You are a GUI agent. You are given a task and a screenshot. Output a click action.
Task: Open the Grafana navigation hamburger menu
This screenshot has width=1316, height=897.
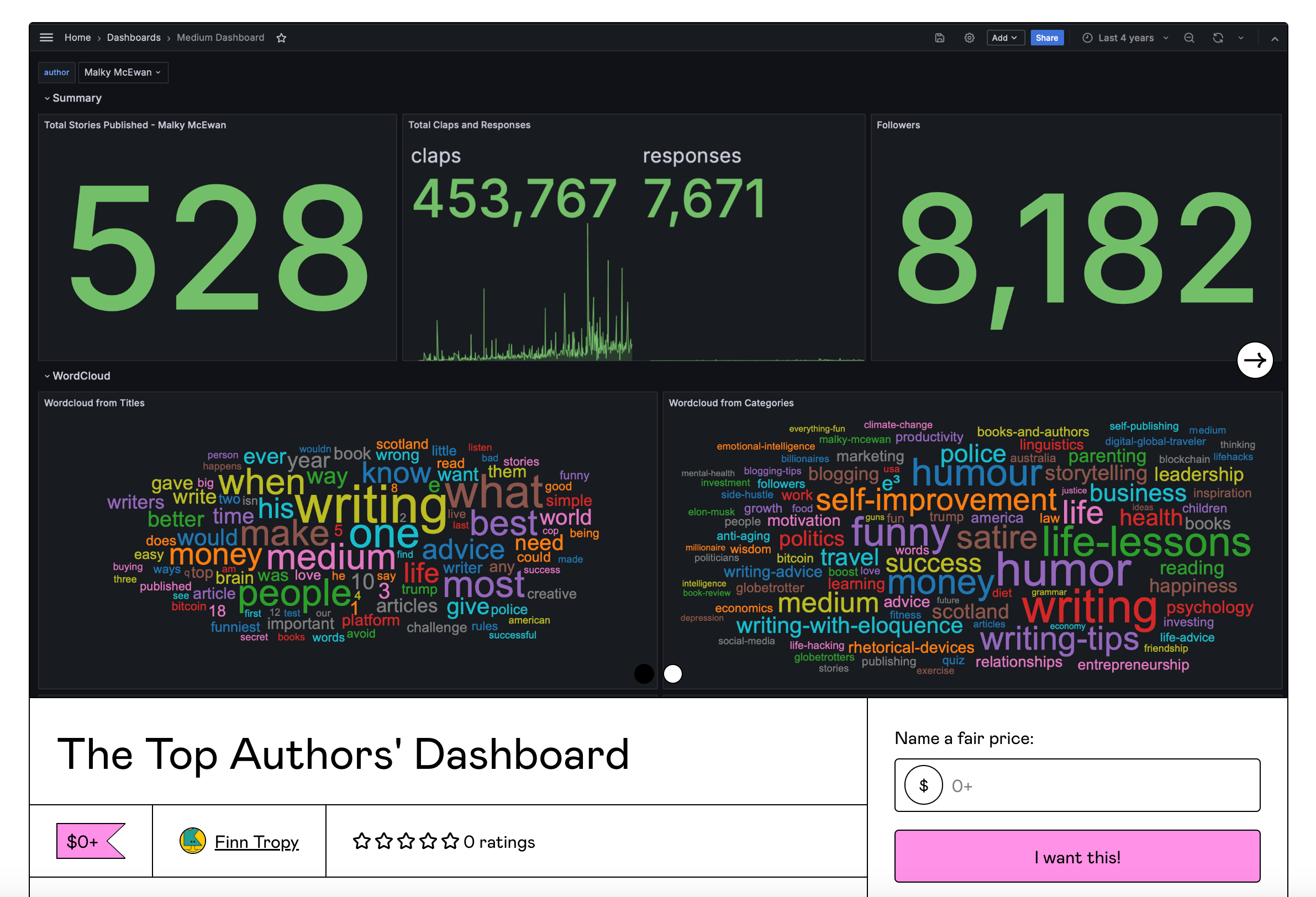click(46, 38)
